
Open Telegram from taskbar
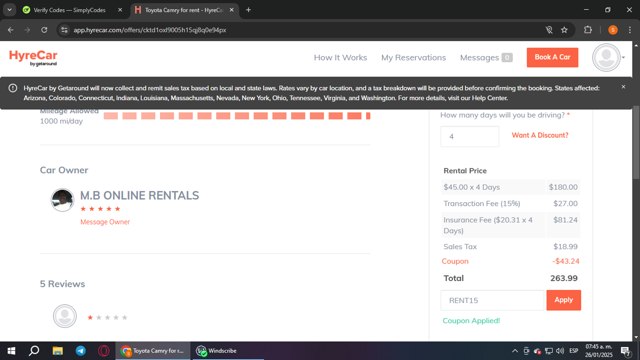pyautogui.click(x=81, y=351)
